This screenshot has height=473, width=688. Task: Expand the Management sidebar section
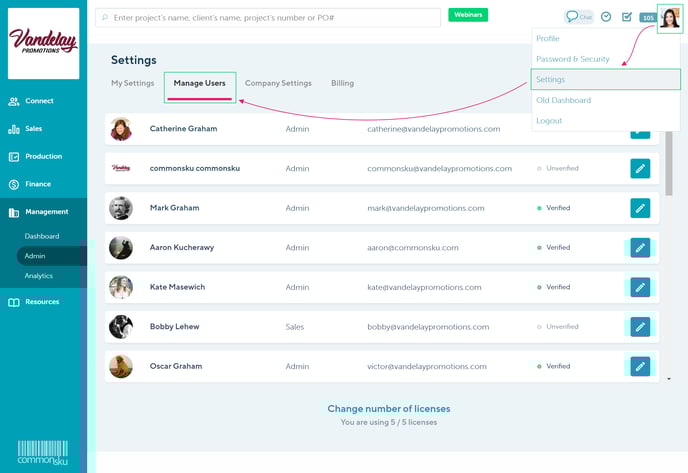point(46,212)
